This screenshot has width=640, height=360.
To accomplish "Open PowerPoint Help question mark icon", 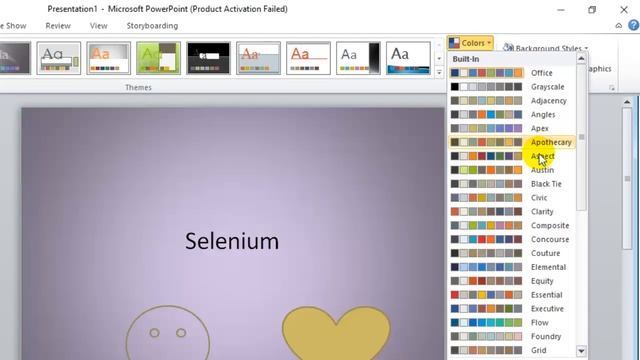I will pyautogui.click(x=633, y=25).
